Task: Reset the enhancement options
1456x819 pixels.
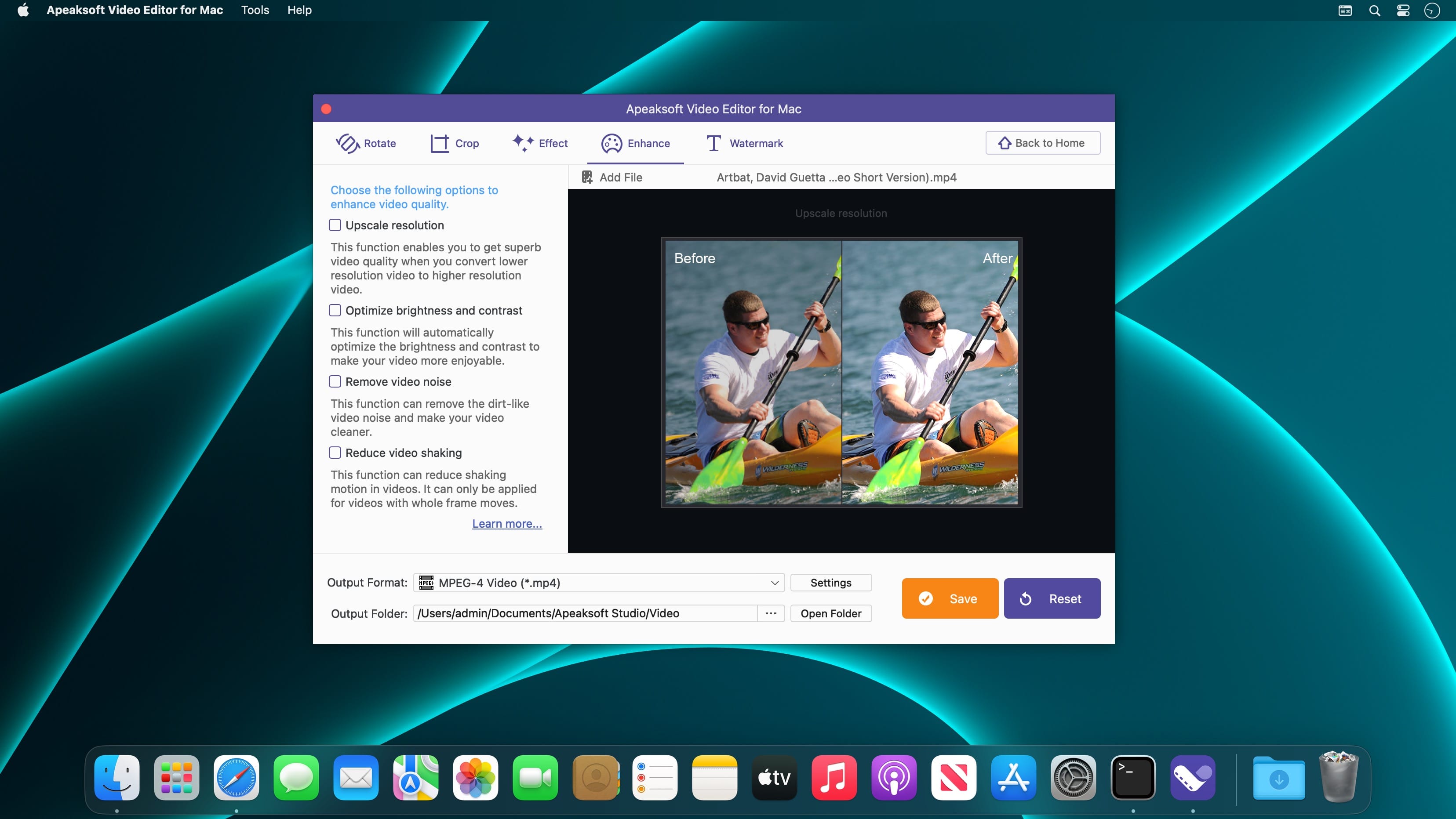Action: (1052, 599)
